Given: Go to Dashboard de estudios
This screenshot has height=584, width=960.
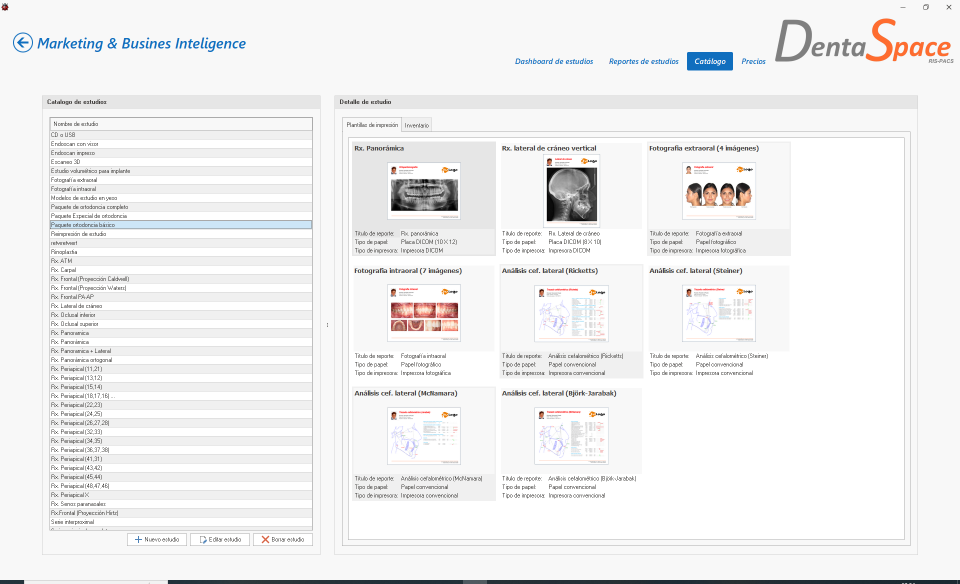Looking at the screenshot, I should tap(554, 61).
